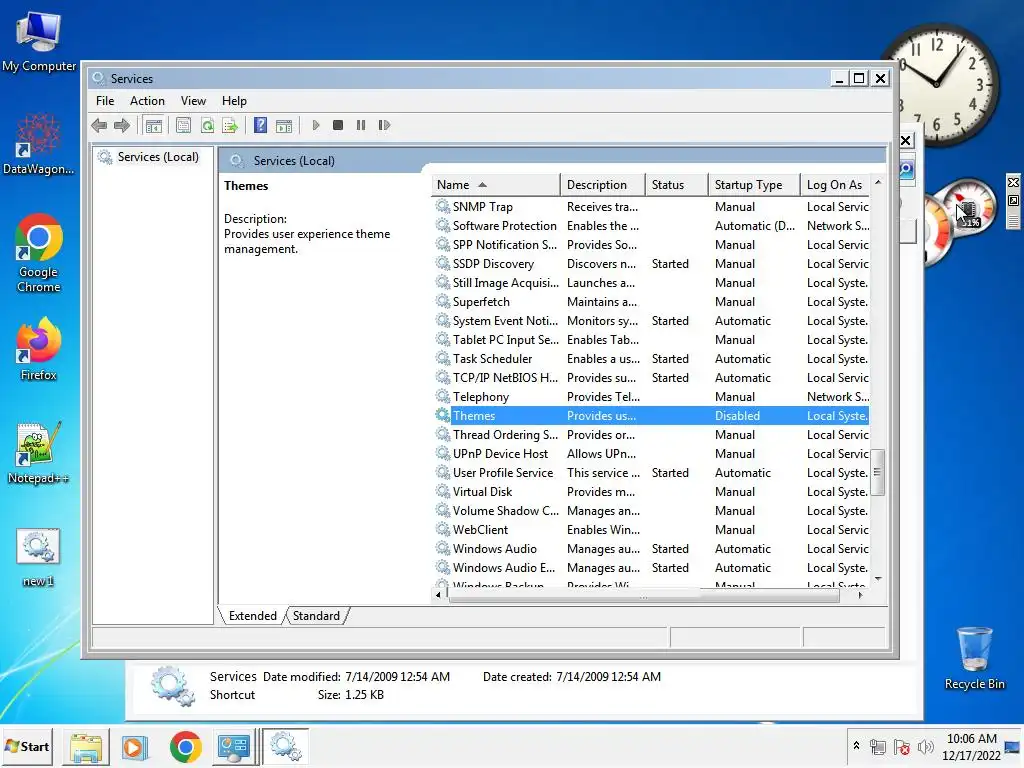Select the User Profile Service row

pos(651,472)
